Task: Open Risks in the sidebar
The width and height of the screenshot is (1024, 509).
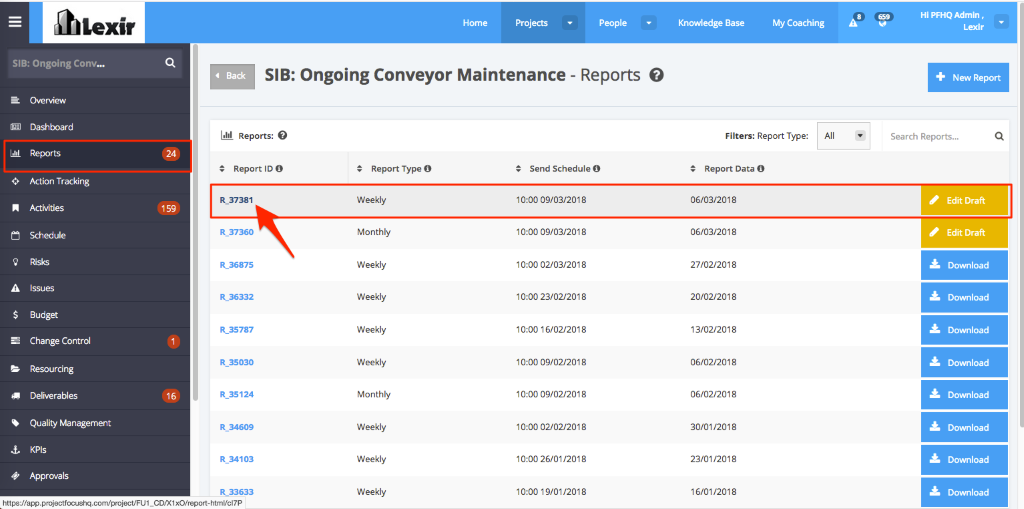Action: (x=95, y=261)
